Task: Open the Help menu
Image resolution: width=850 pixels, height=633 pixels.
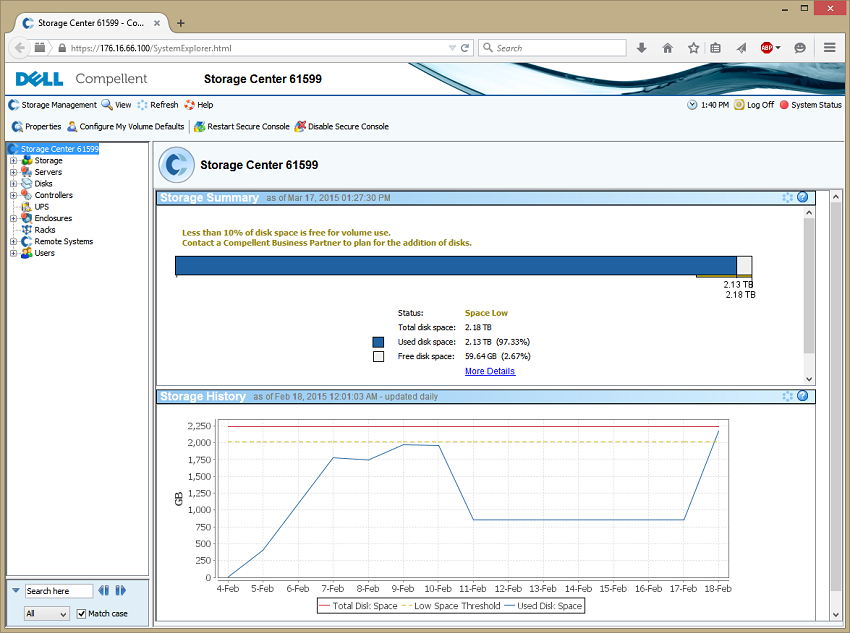Action: [x=199, y=105]
